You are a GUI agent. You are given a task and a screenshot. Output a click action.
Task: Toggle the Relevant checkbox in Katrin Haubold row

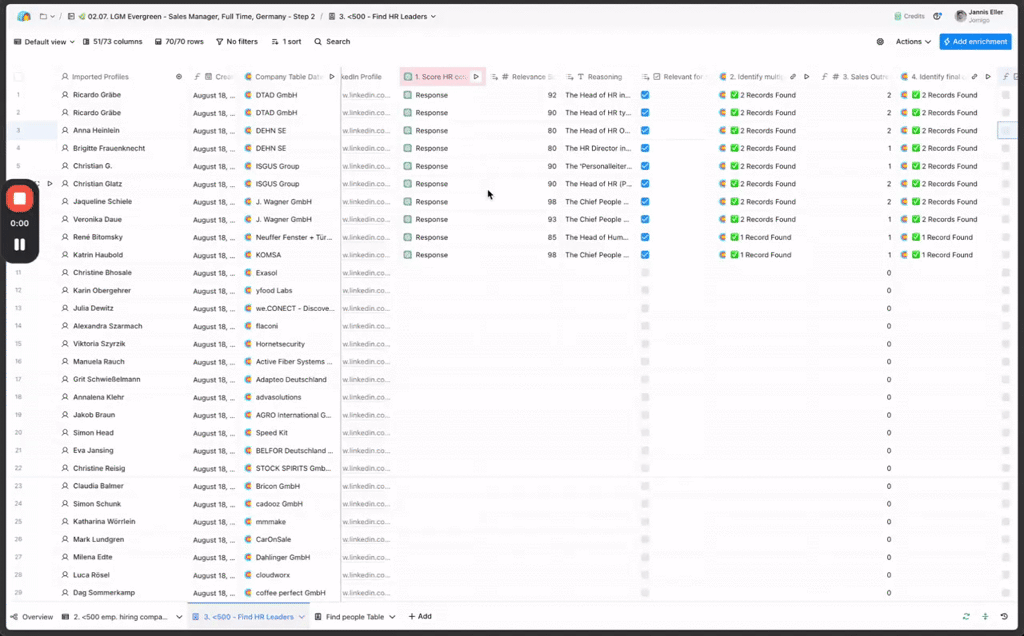(645, 255)
